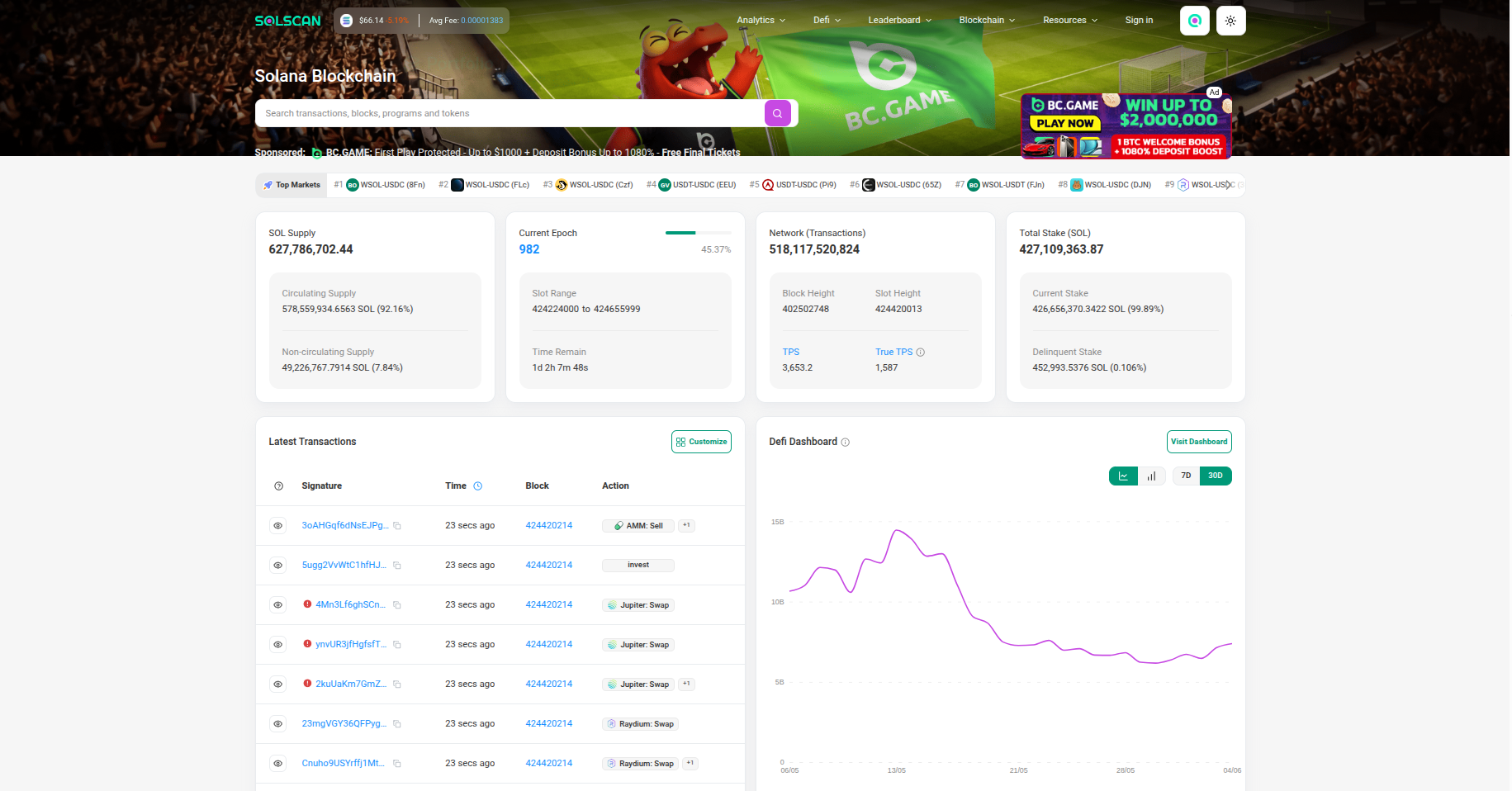The height and width of the screenshot is (791, 1512).
Task: Click the Customize button
Action: [701, 442]
